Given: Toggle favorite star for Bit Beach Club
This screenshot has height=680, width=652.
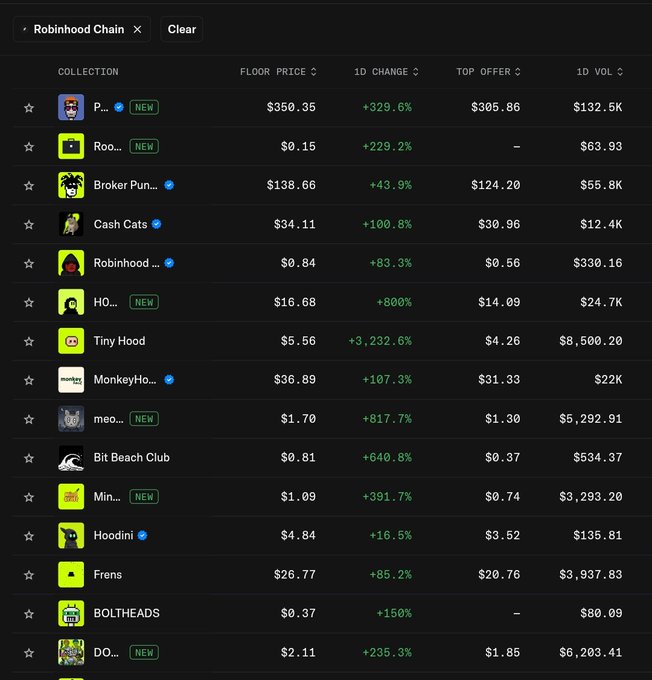Looking at the screenshot, I should tap(29, 458).
